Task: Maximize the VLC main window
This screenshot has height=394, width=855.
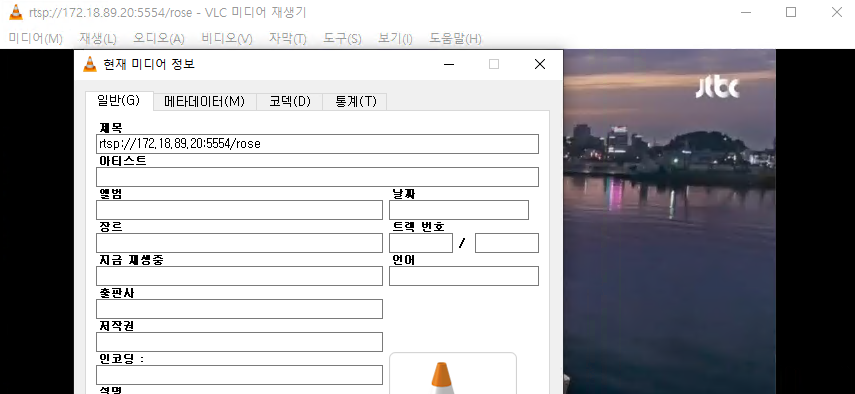Action: coord(791,12)
